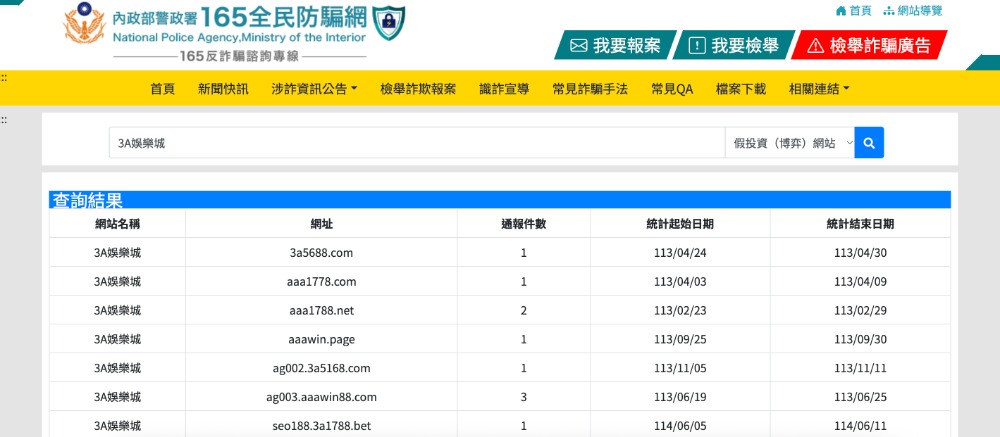
Task: Open 檔案下載 menu item
Action: [740, 89]
